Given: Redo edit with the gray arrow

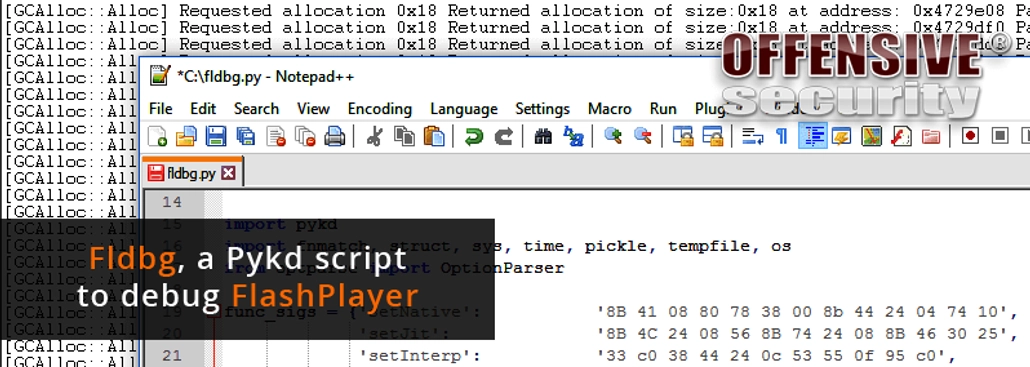Looking at the screenshot, I should (x=503, y=136).
